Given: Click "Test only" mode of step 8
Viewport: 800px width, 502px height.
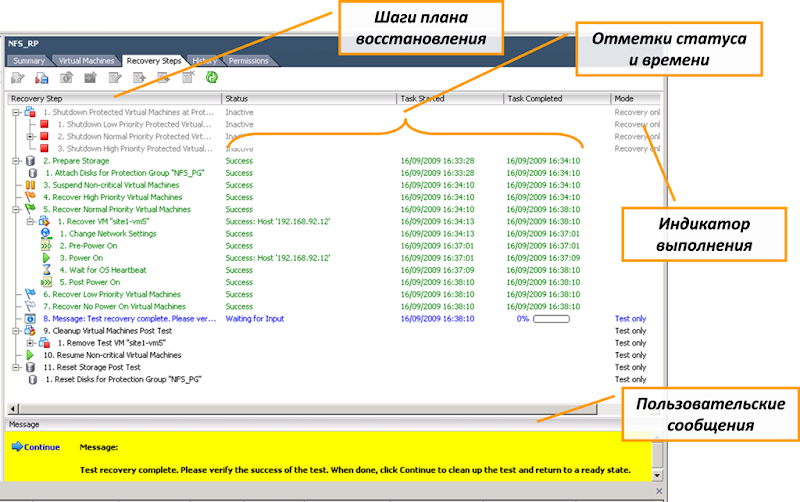Looking at the screenshot, I should pos(630,319).
